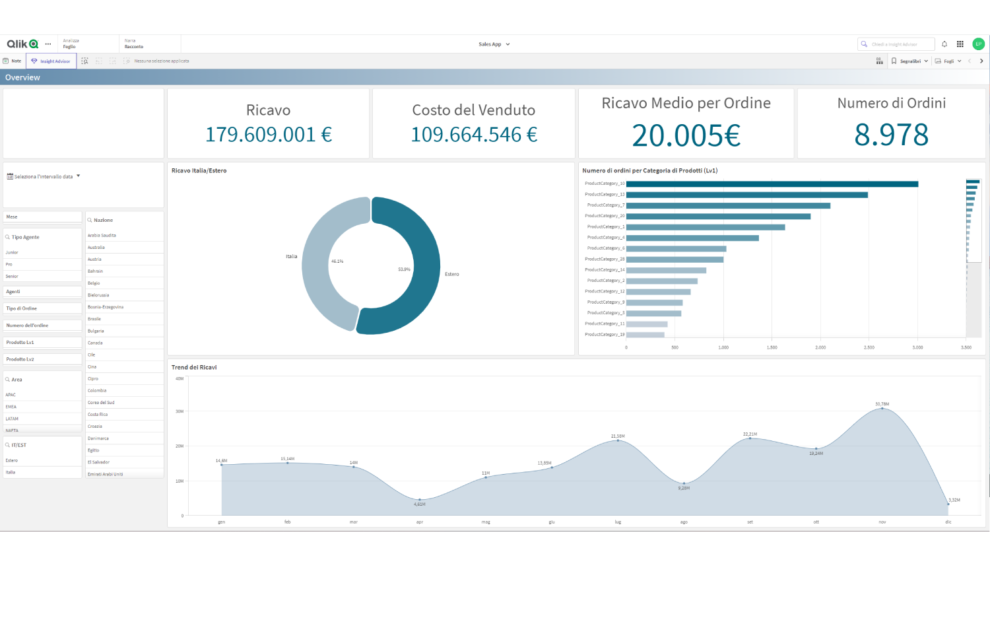Click the selections tool icon next to Insight Advisor
This screenshot has height=618, width=990.
(85, 60)
